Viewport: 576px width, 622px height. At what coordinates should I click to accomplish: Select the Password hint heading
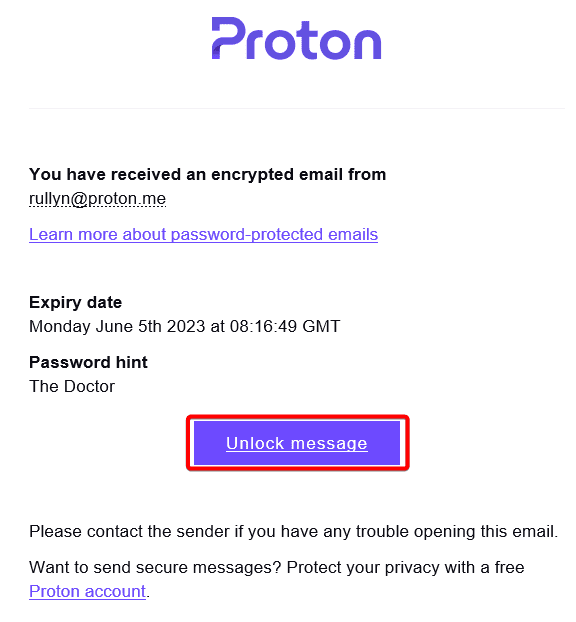click(x=88, y=362)
